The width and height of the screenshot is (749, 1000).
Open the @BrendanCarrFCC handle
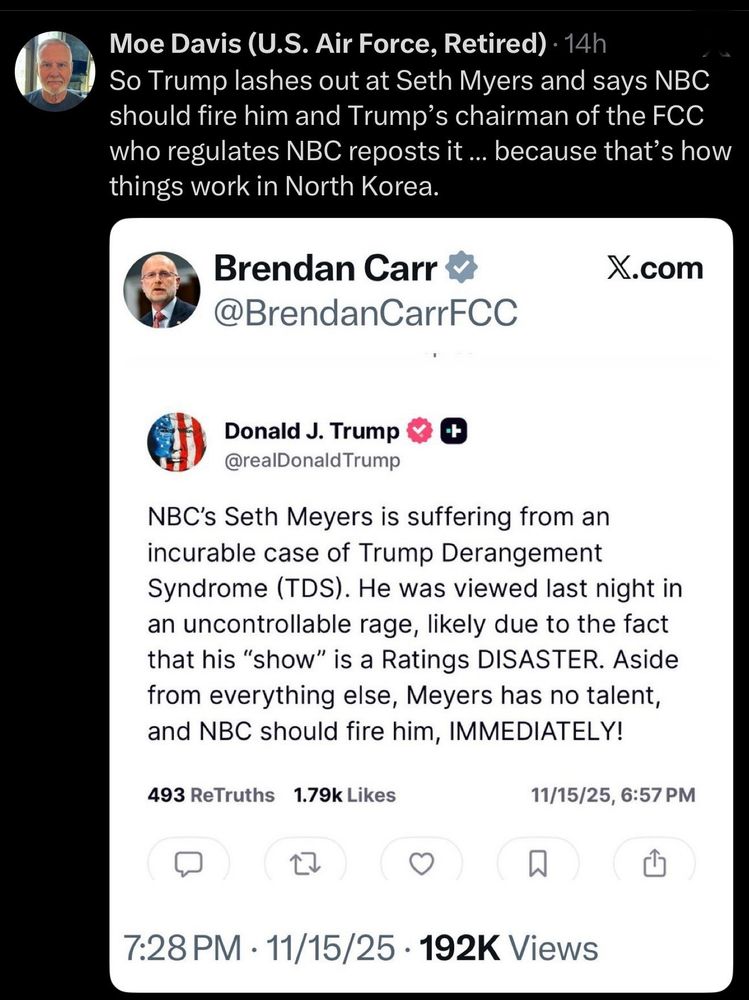coord(365,313)
